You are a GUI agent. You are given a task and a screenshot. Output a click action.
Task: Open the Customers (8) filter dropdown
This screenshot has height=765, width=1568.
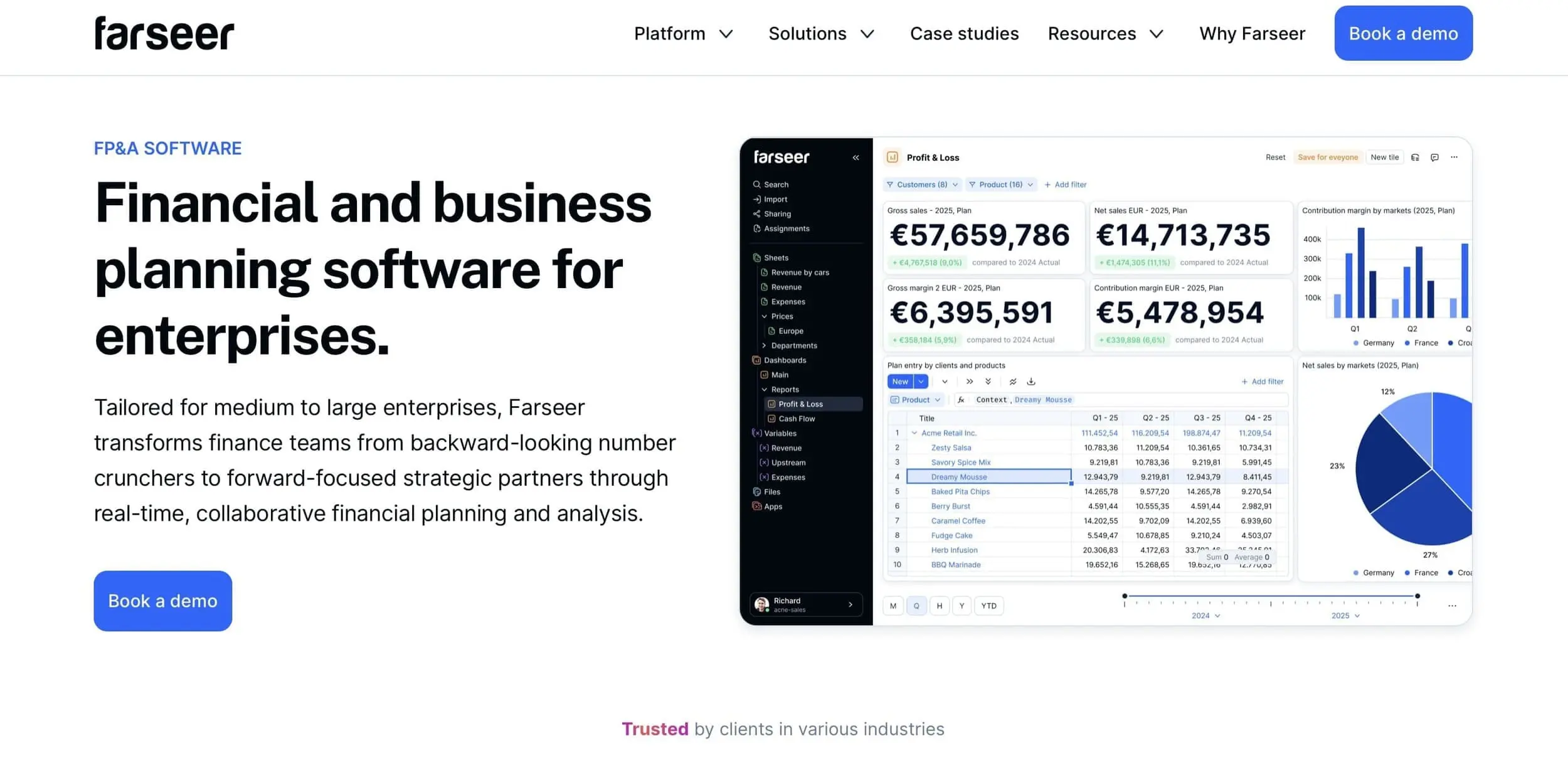tap(922, 184)
